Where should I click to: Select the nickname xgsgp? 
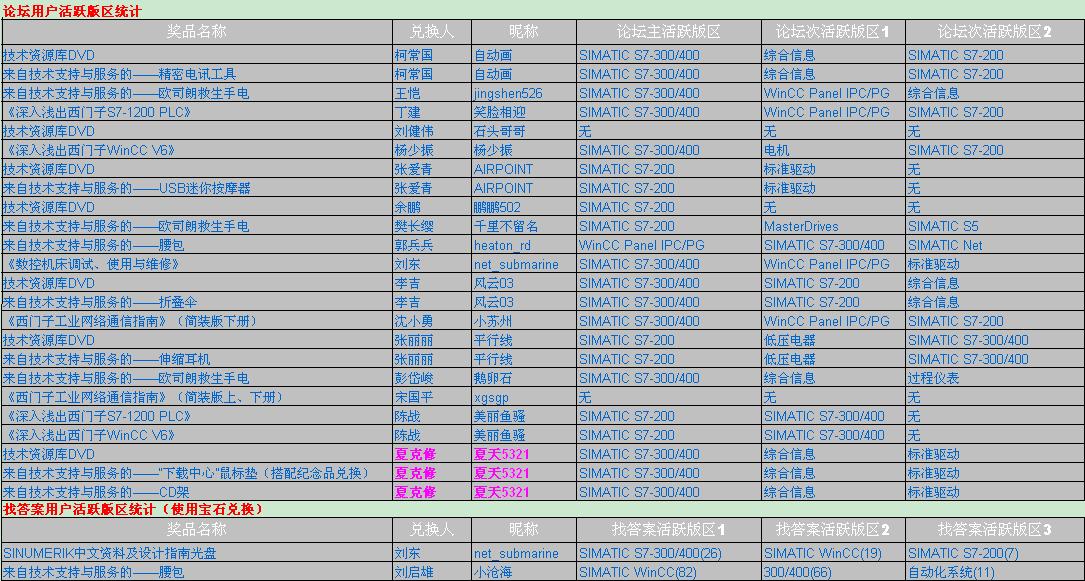491,398
